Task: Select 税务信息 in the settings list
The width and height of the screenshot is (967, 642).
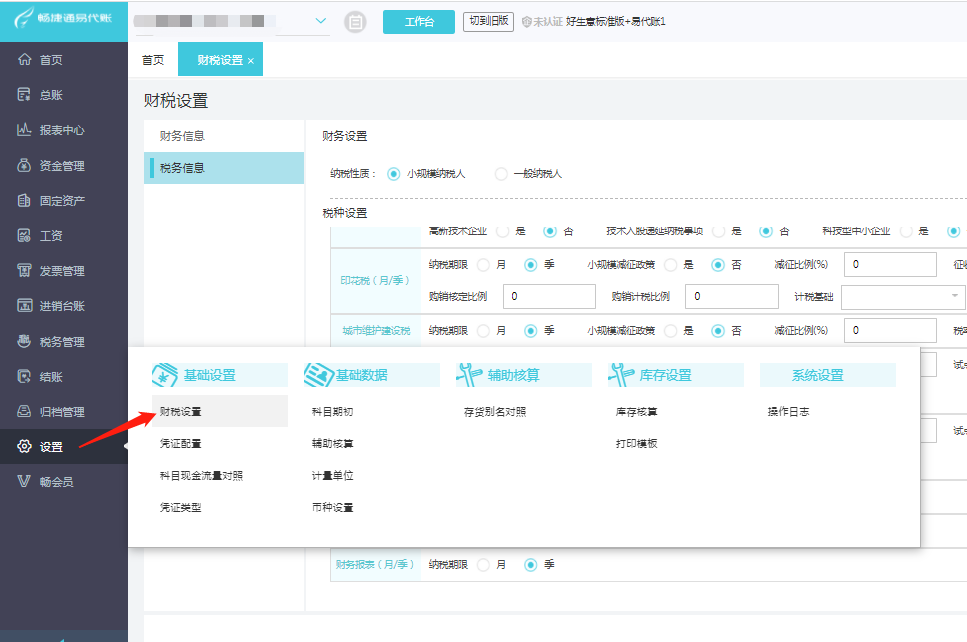Action: coord(224,168)
